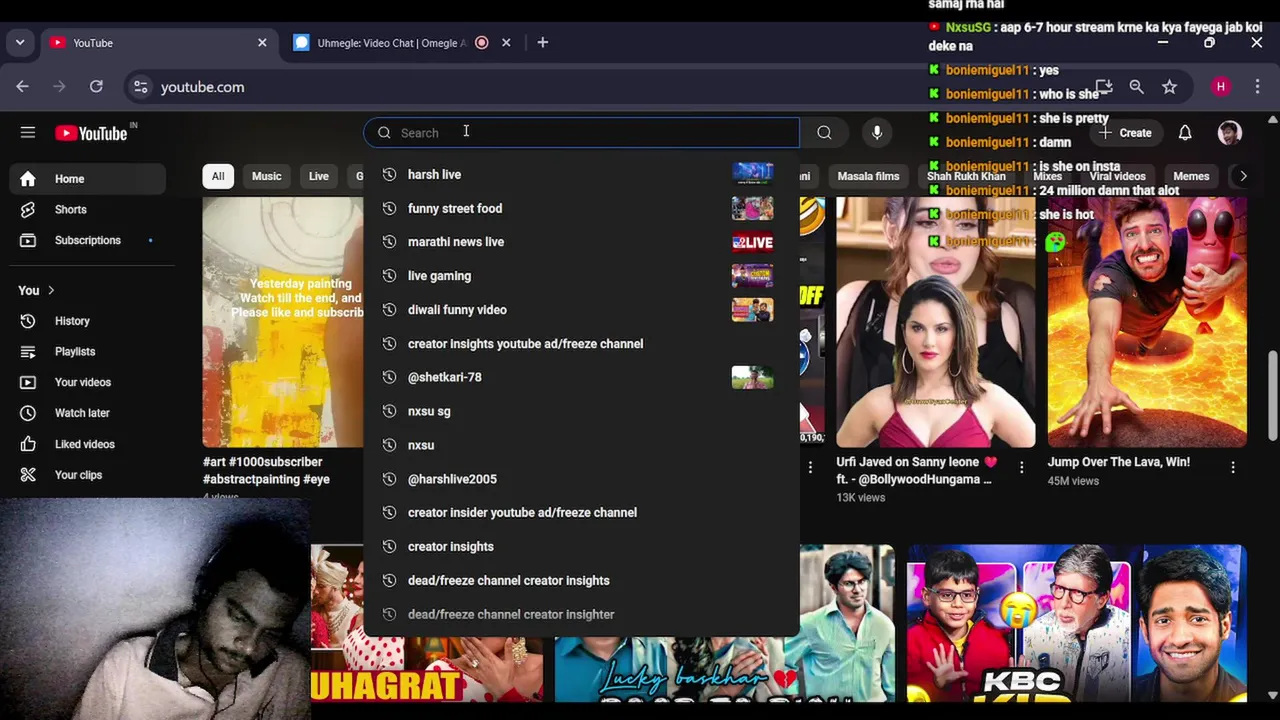Open Chrome profile H icon
The image size is (1280, 720).
[x=1221, y=87]
